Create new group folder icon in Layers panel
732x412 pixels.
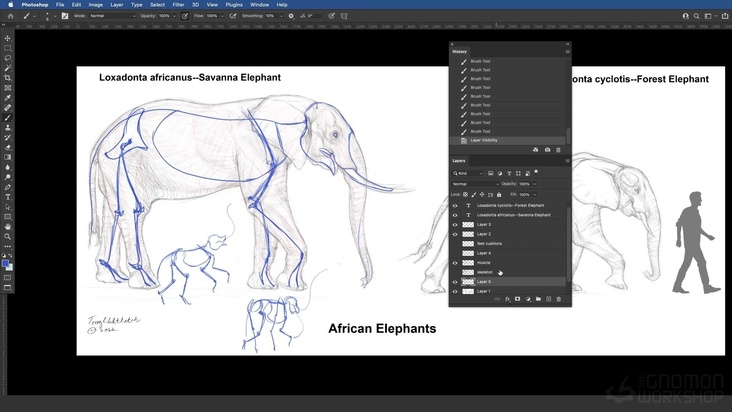pos(538,299)
